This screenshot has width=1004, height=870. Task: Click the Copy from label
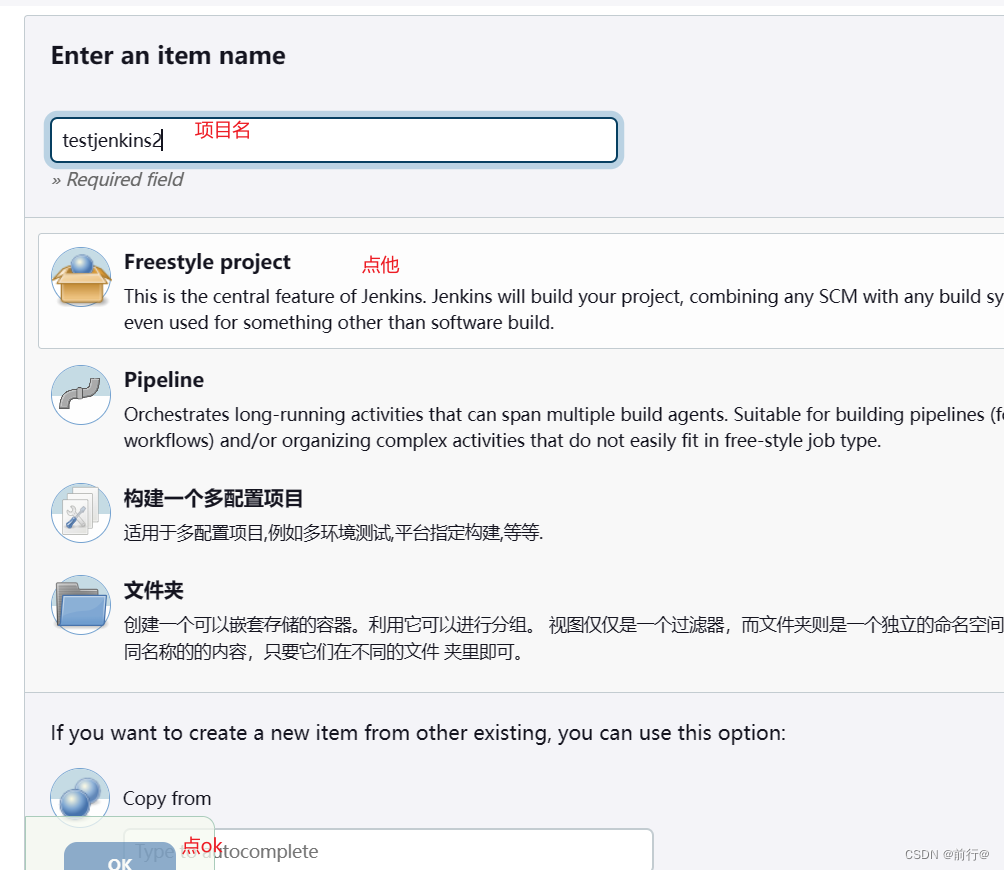(x=167, y=798)
